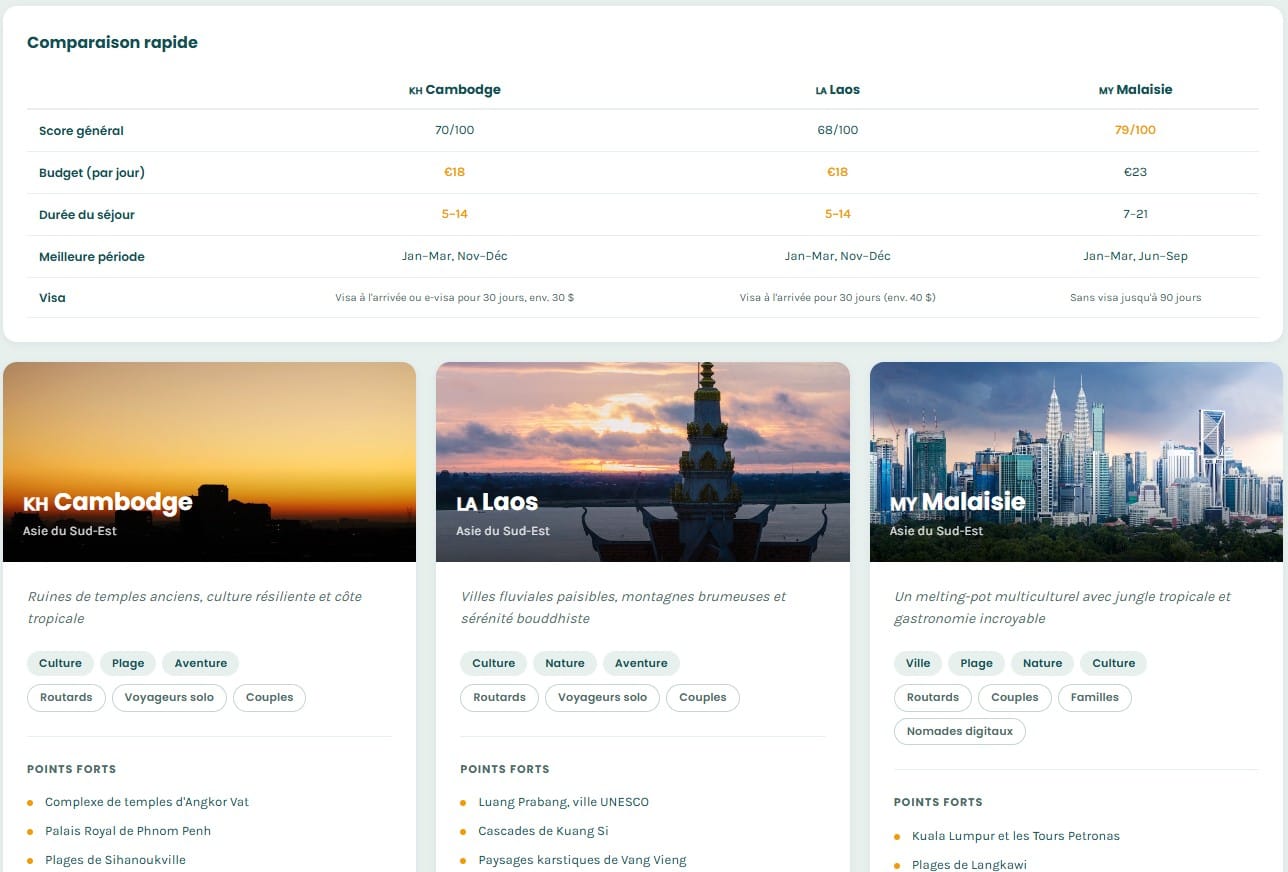
Task: Select the Couples tag in Laos card
Action: coord(702,697)
